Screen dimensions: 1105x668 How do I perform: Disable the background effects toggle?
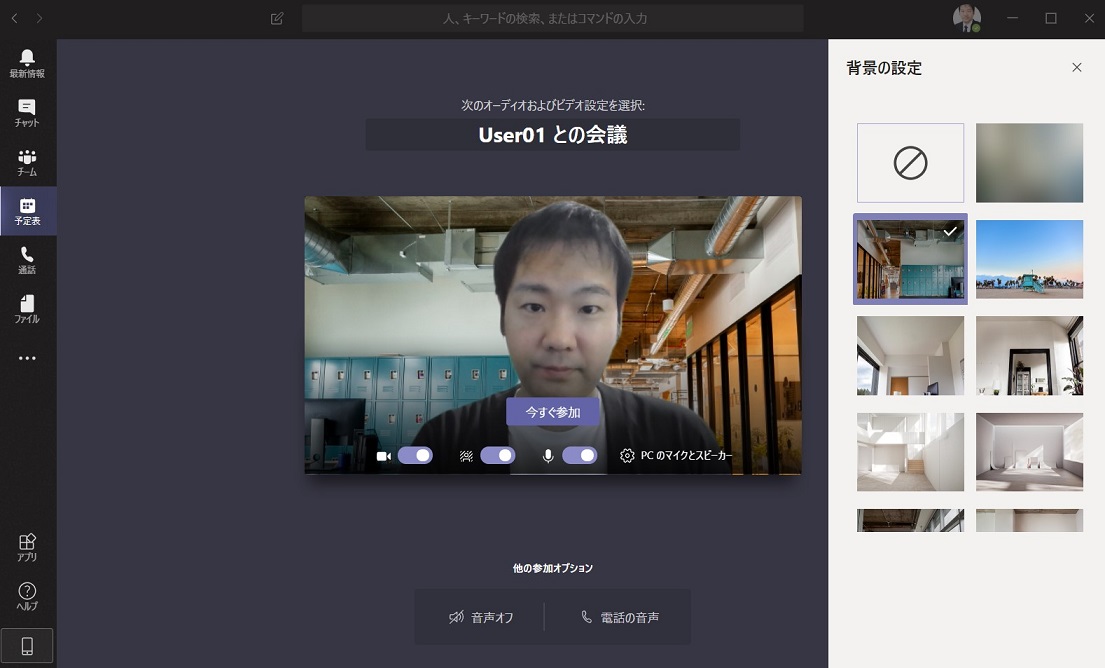[499, 455]
